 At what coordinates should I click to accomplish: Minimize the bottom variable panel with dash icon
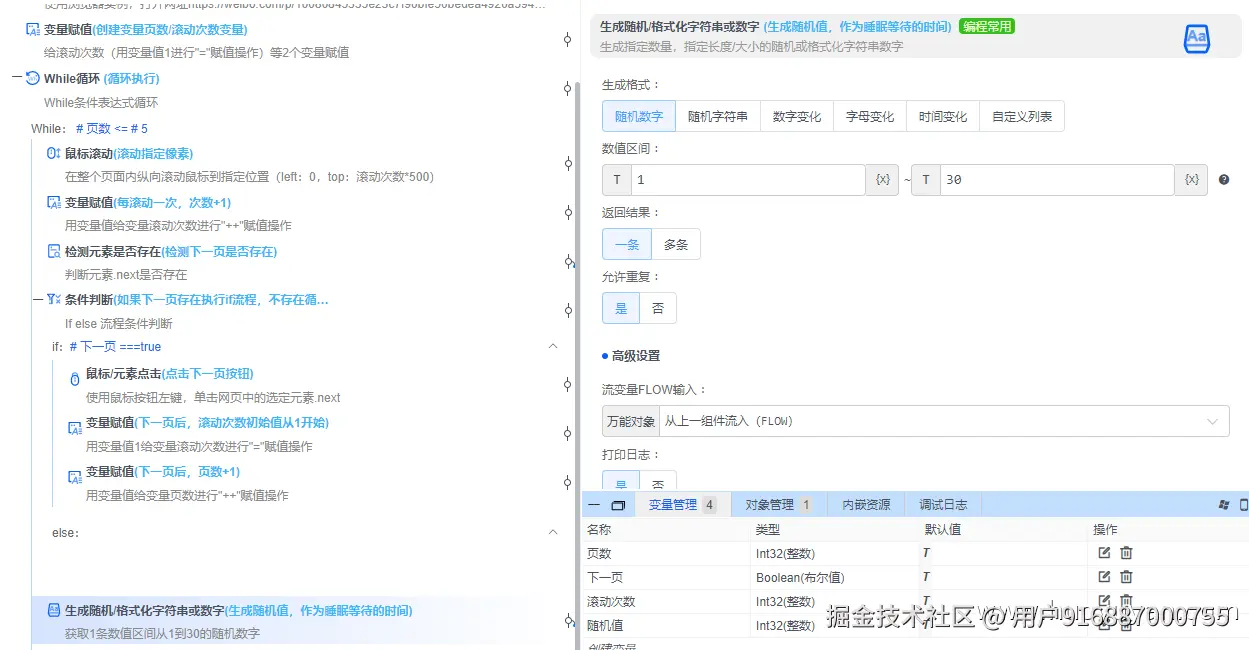tap(594, 505)
